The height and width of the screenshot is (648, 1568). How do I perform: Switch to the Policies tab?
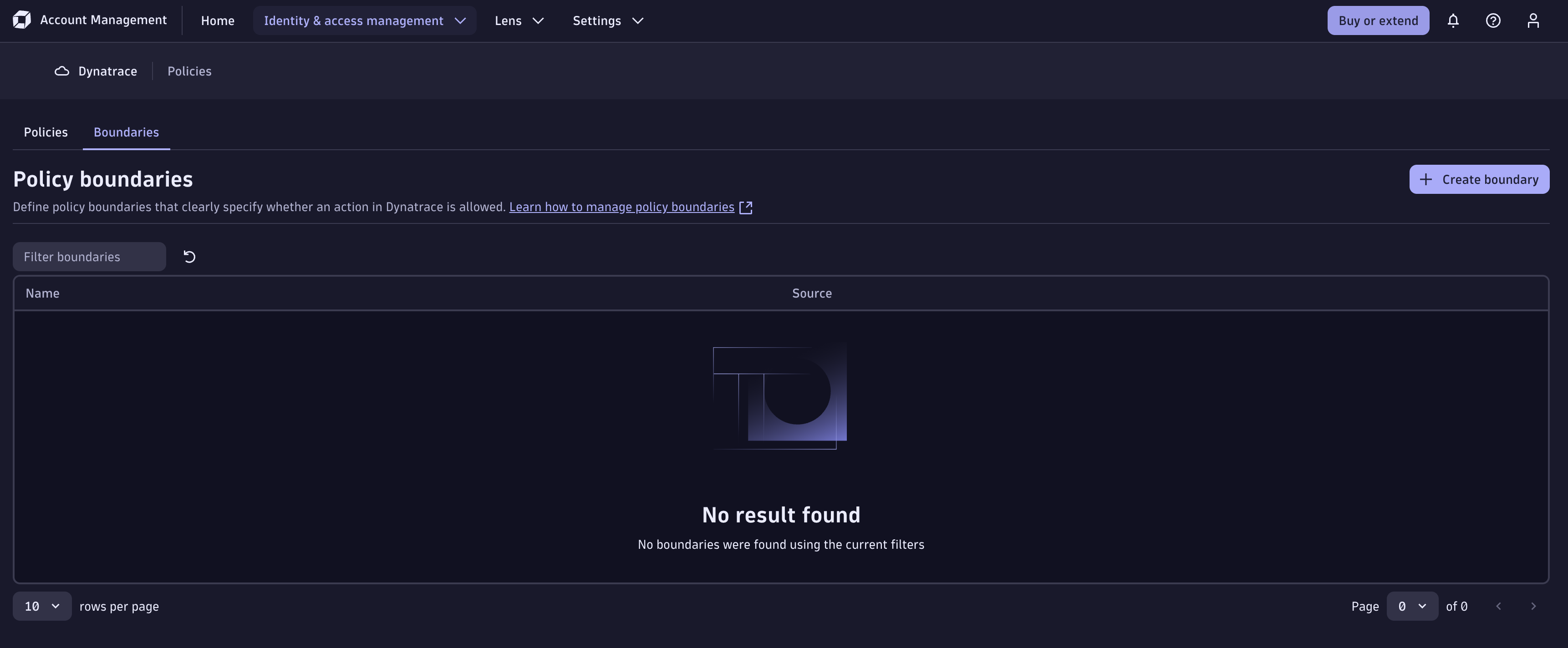pyautogui.click(x=46, y=132)
